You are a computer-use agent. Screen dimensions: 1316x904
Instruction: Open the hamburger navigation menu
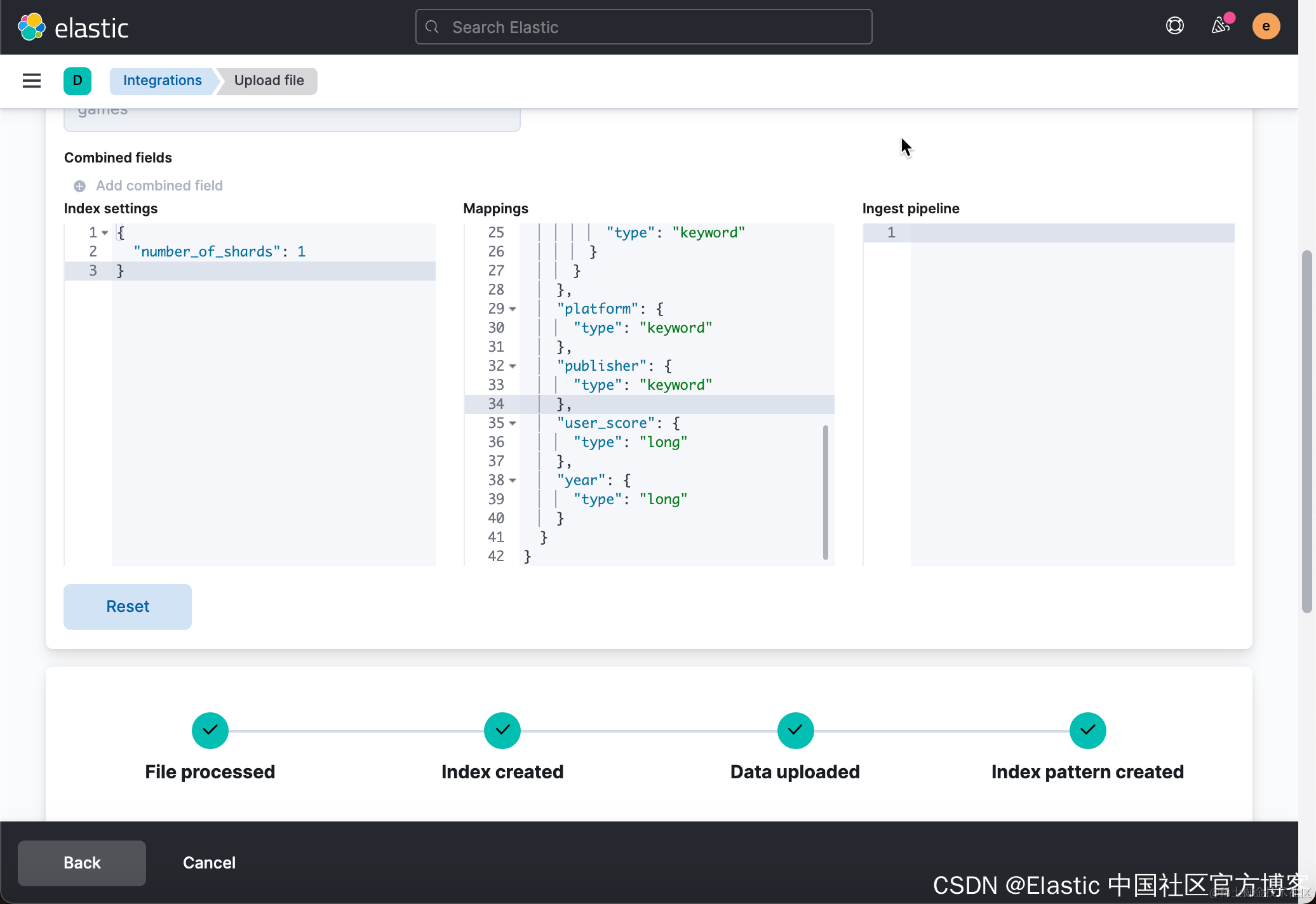[31, 81]
